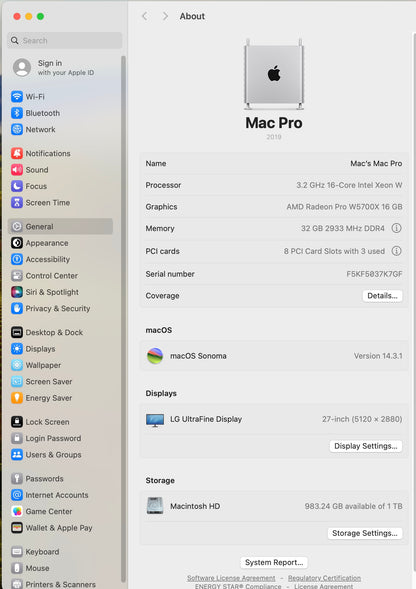Screen dimensions: 416x589
Task: Click 27-inch (5120 × 2880) text
Action: click(x=362, y=419)
